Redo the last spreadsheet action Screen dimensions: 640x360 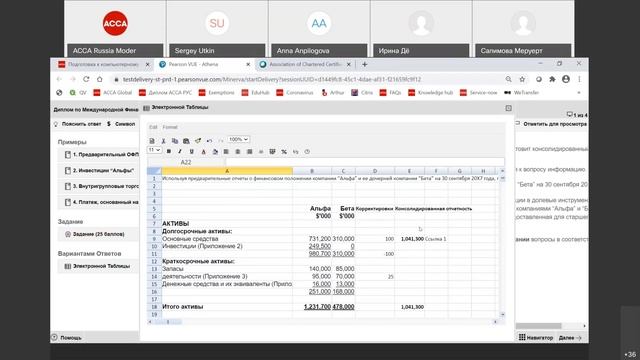click(x=220, y=141)
